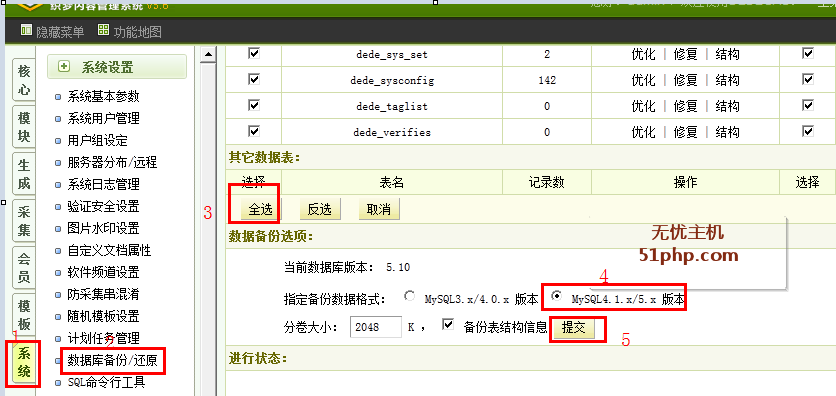Open 计划任务管理

[103, 338]
